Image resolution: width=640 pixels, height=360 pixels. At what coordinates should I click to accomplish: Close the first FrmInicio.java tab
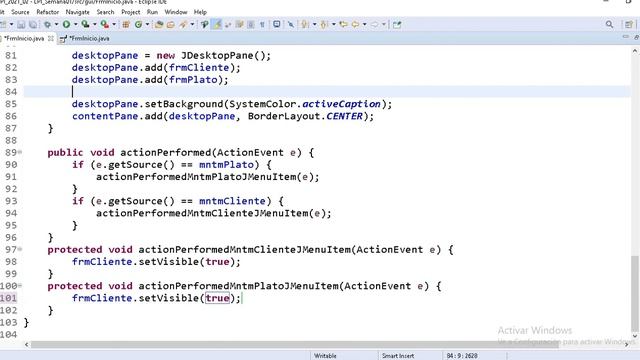[x=51, y=38]
